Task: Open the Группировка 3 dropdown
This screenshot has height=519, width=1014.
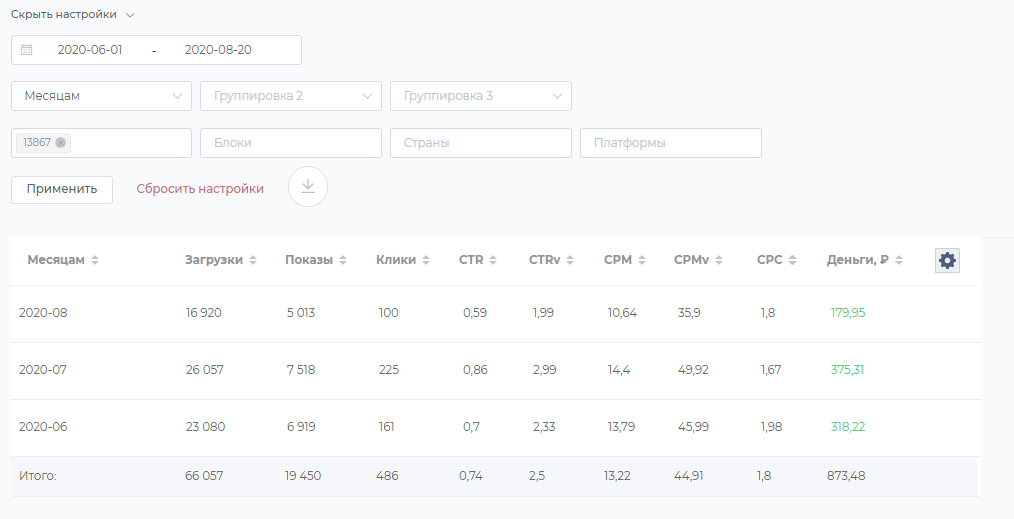Action: point(481,96)
